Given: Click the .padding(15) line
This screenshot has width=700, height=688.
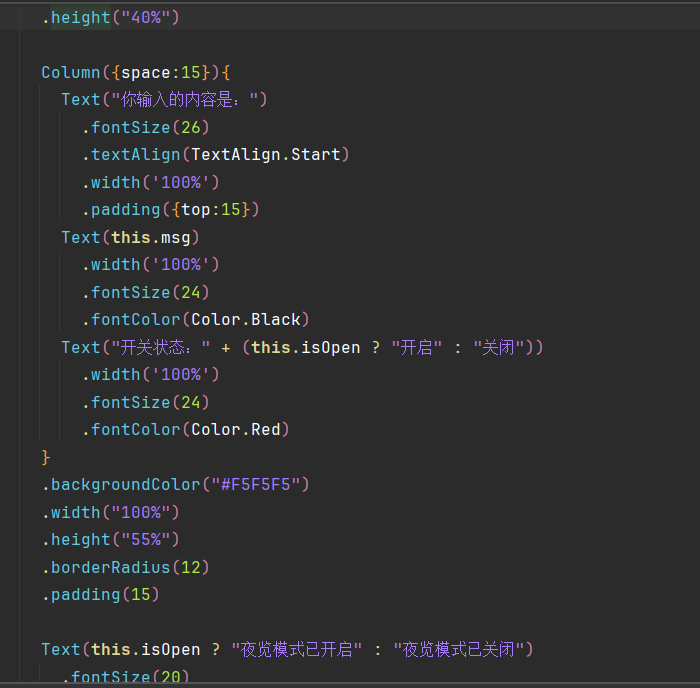Looking at the screenshot, I should pyautogui.click(x=100, y=595).
